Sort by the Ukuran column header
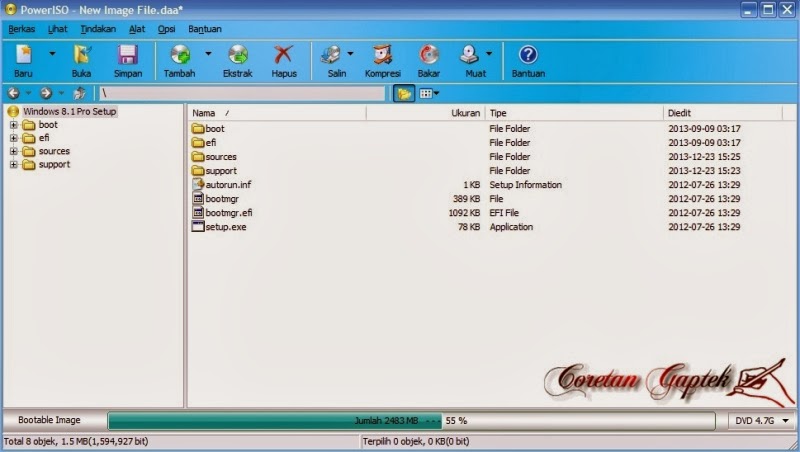 pyautogui.click(x=426, y=113)
